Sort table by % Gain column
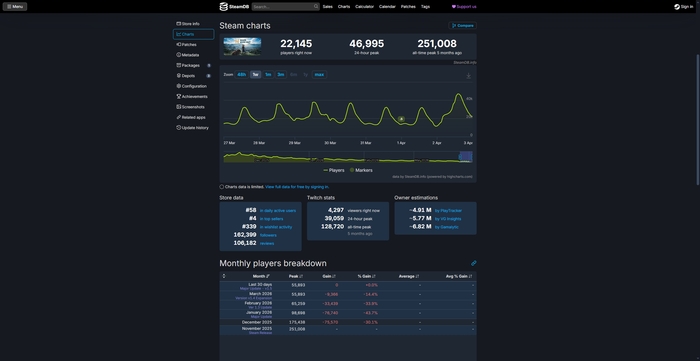This screenshot has height=361, width=700. coord(367,276)
